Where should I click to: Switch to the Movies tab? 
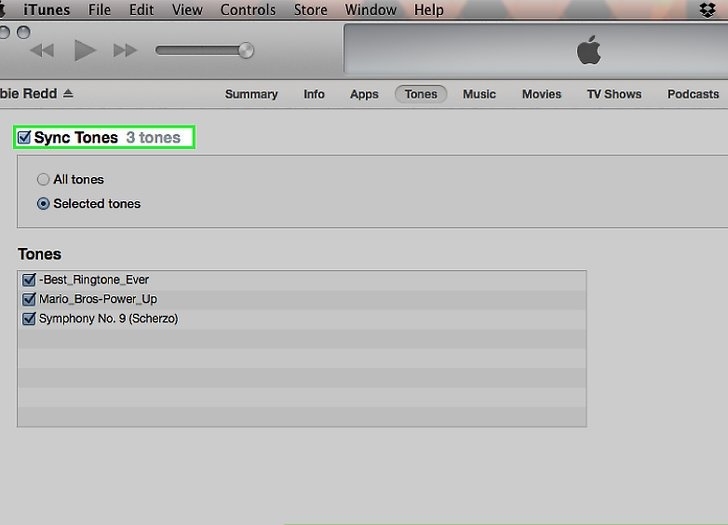click(x=541, y=94)
